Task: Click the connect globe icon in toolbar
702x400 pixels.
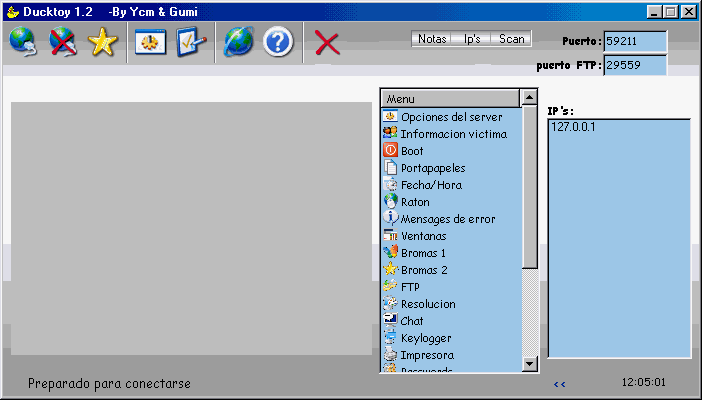Action: (x=22, y=43)
